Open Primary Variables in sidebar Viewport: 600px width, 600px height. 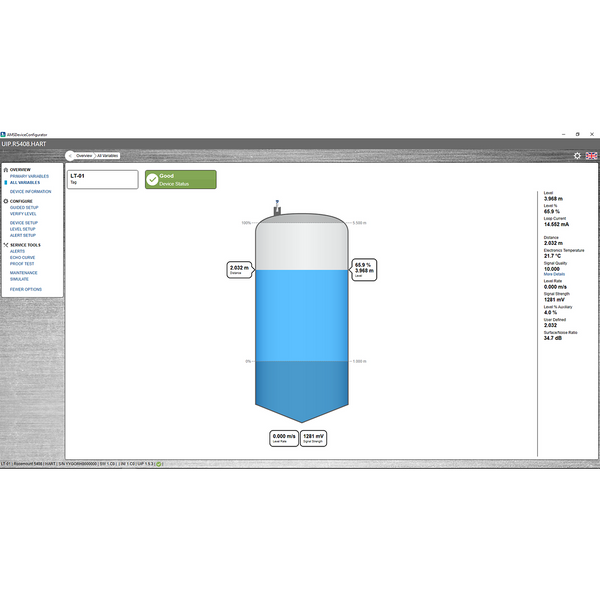(28, 176)
